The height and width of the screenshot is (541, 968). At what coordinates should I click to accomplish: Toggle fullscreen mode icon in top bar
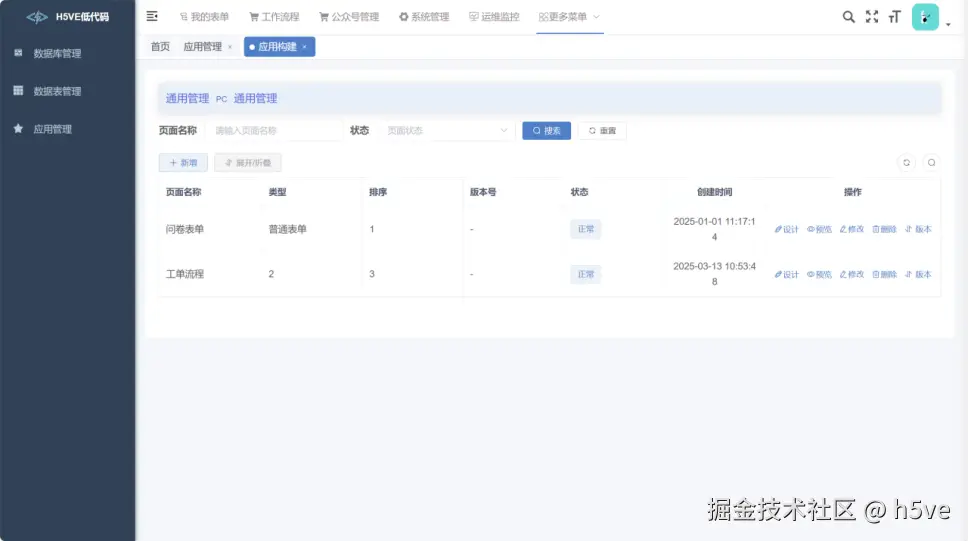(x=872, y=17)
